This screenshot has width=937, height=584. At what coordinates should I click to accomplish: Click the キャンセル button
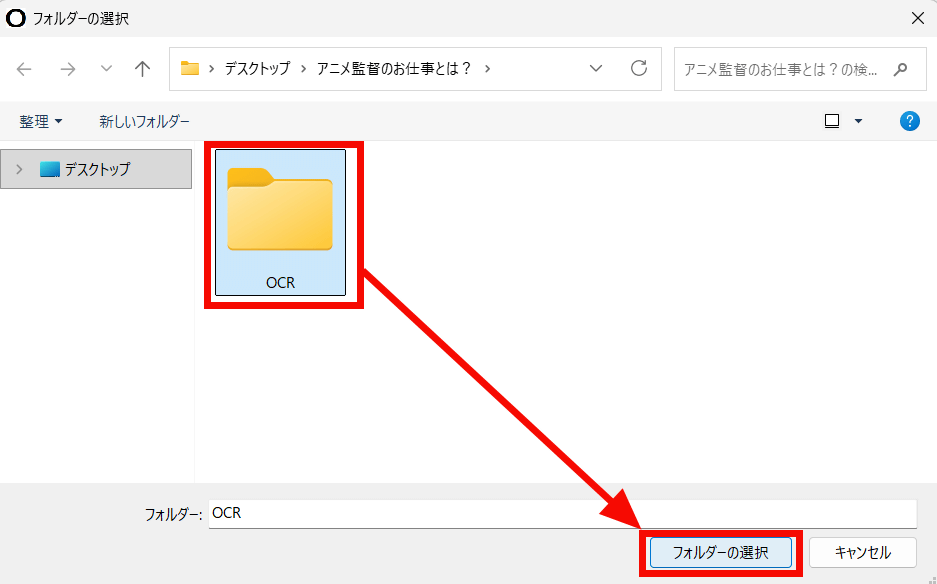point(863,553)
